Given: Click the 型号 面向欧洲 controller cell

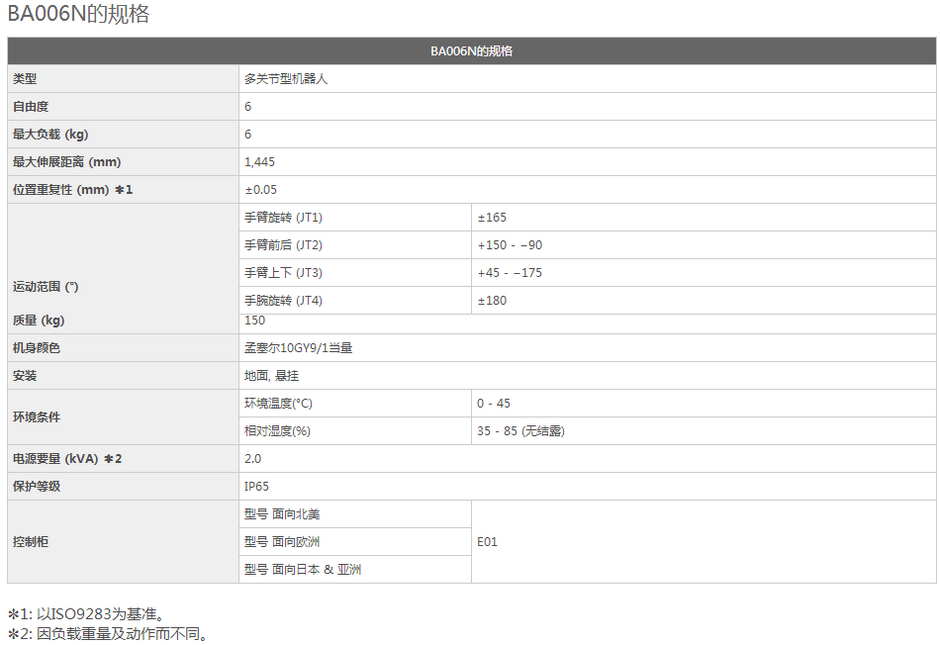Looking at the screenshot, I should [x=296, y=542].
